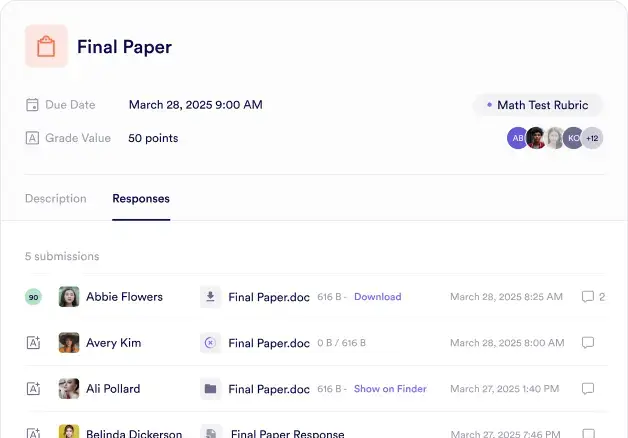Open comments on Abbie Flowers' submission
The width and height of the screenshot is (628, 438).
click(588, 297)
